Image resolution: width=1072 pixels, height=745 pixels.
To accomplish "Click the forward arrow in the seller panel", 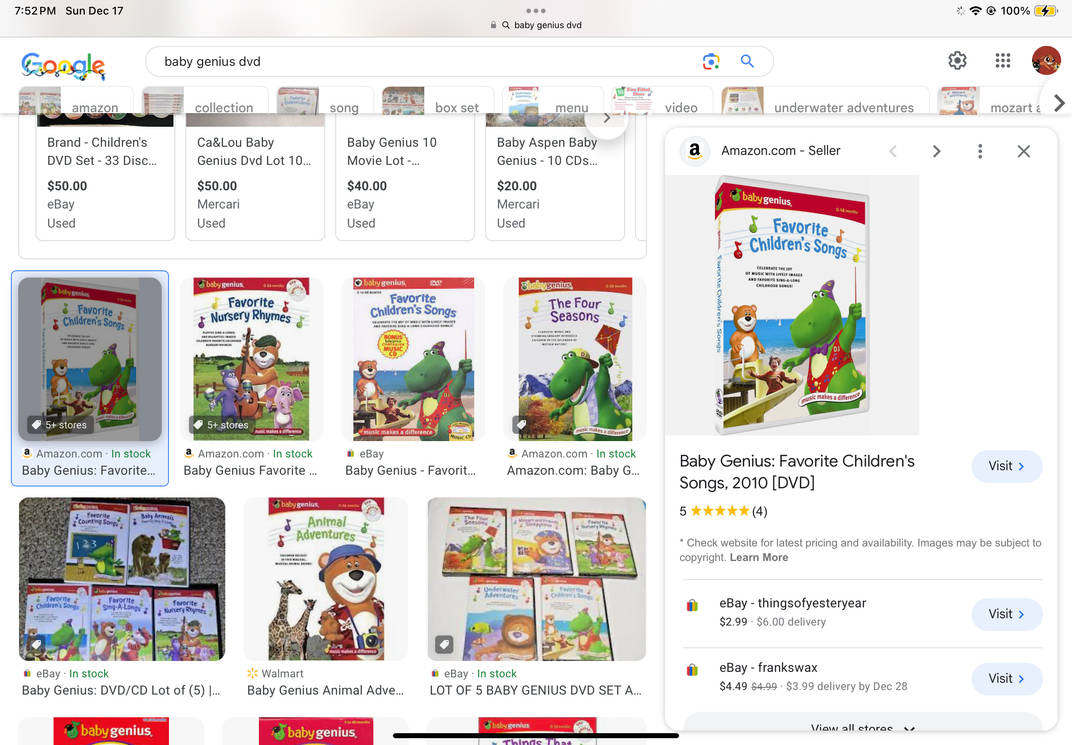I will 937,151.
